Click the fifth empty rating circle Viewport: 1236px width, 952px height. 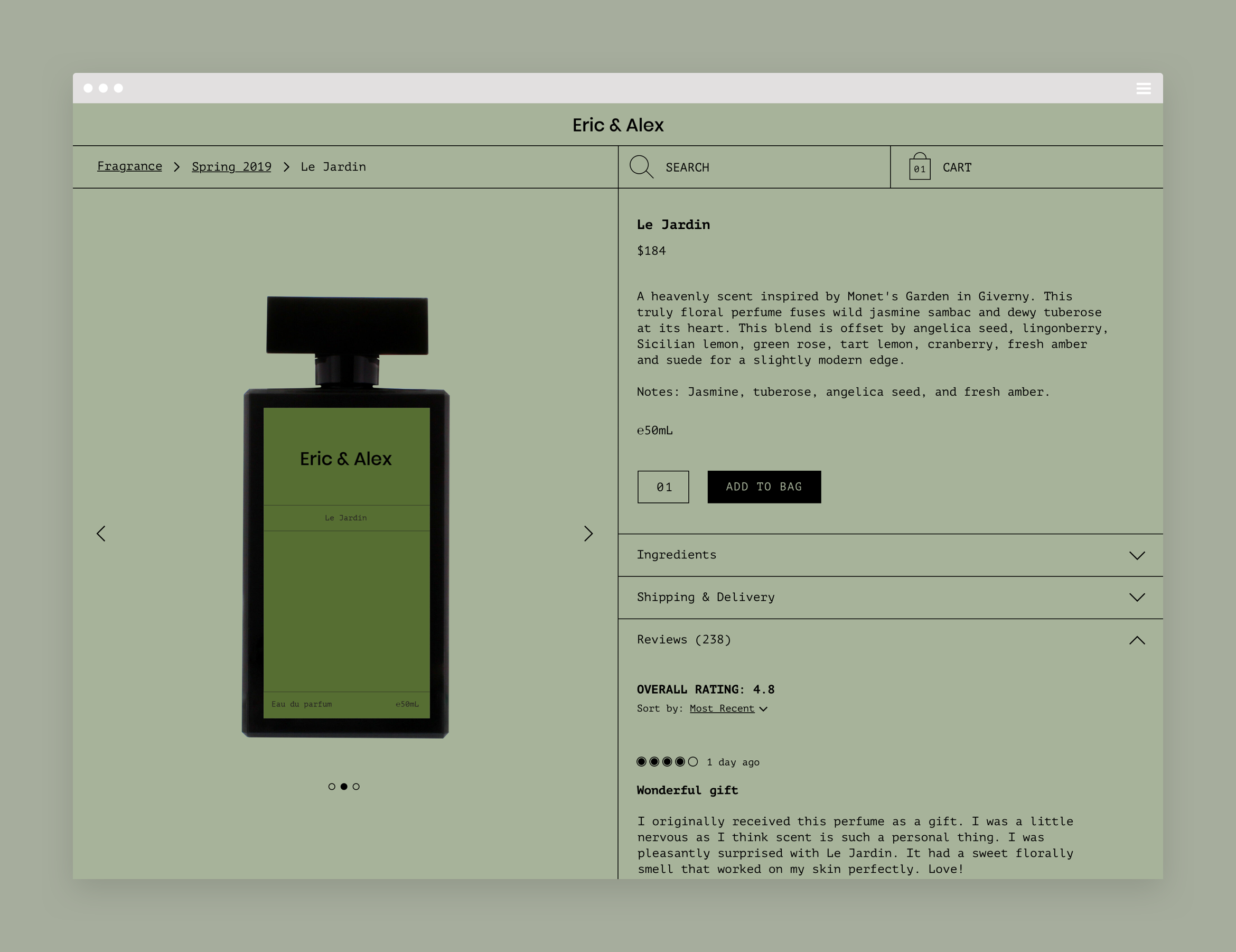tap(692, 762)
